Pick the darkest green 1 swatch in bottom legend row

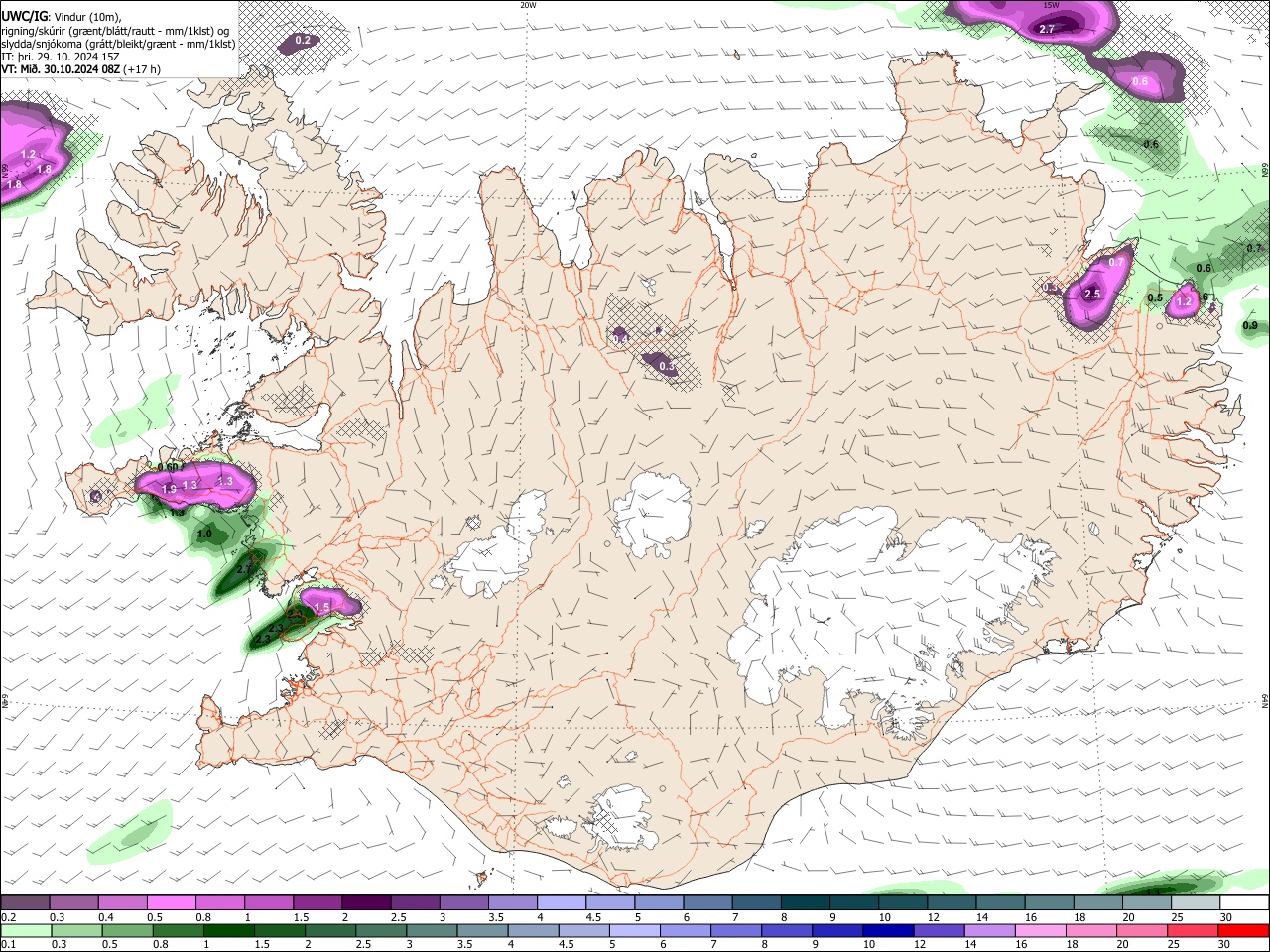(x=229, y=930)
